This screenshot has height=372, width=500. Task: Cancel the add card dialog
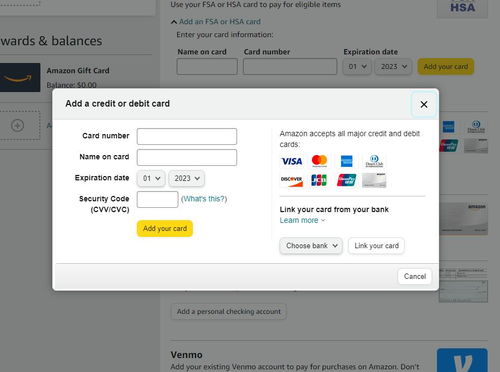tap(415, 276)
